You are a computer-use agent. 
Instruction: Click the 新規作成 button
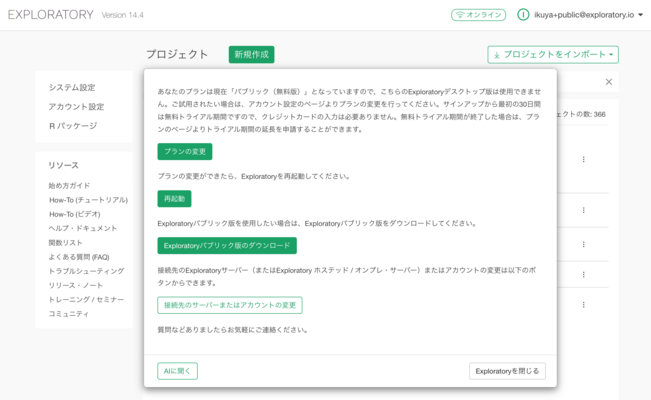point(251,55)
